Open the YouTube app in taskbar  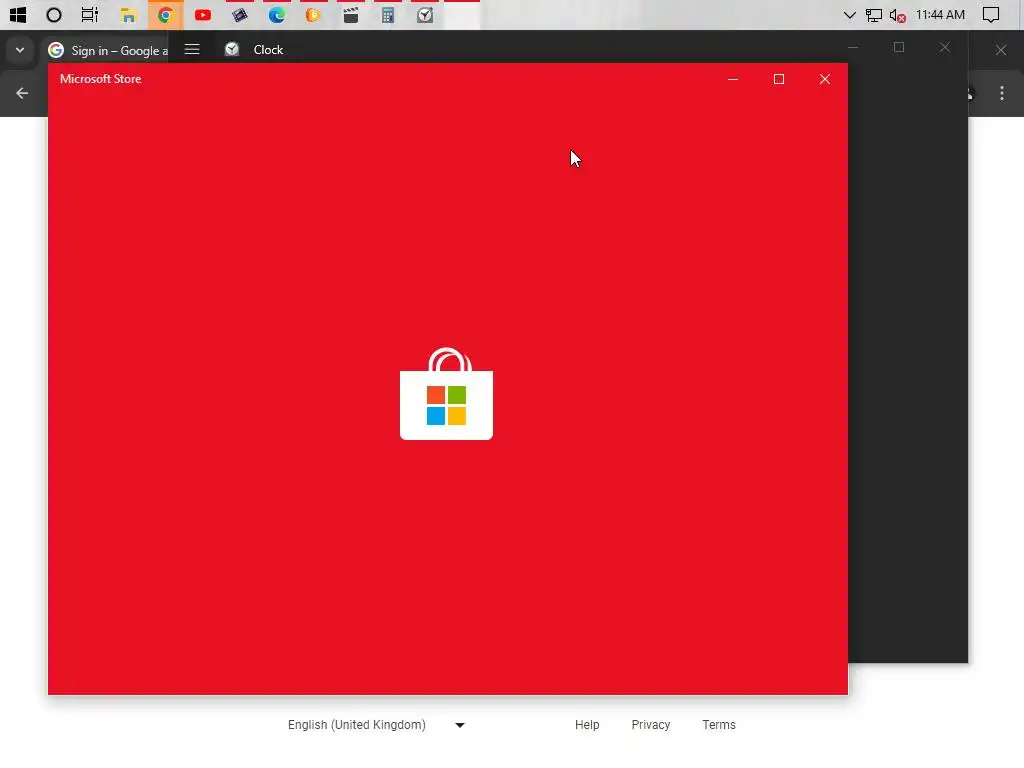coord(202,15)
